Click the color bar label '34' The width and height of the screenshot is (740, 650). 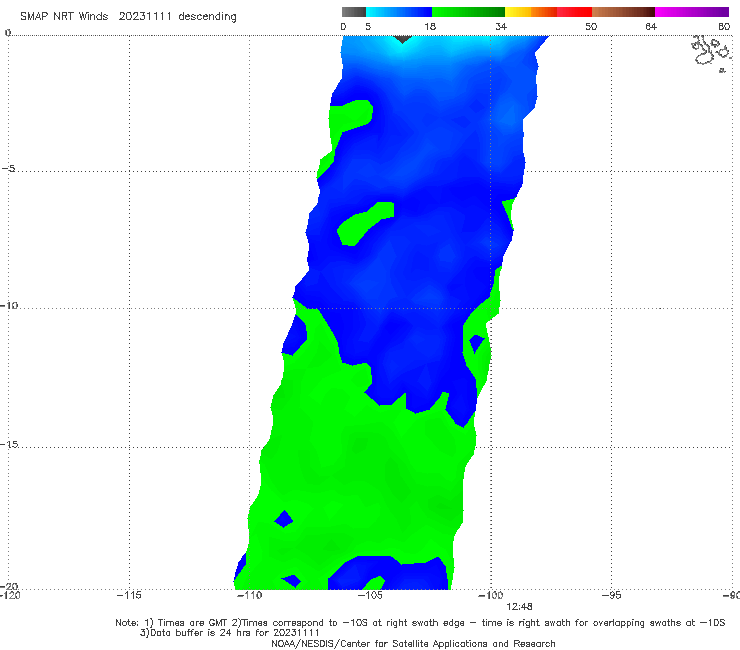pyautogui.click(x=501, y=26)
